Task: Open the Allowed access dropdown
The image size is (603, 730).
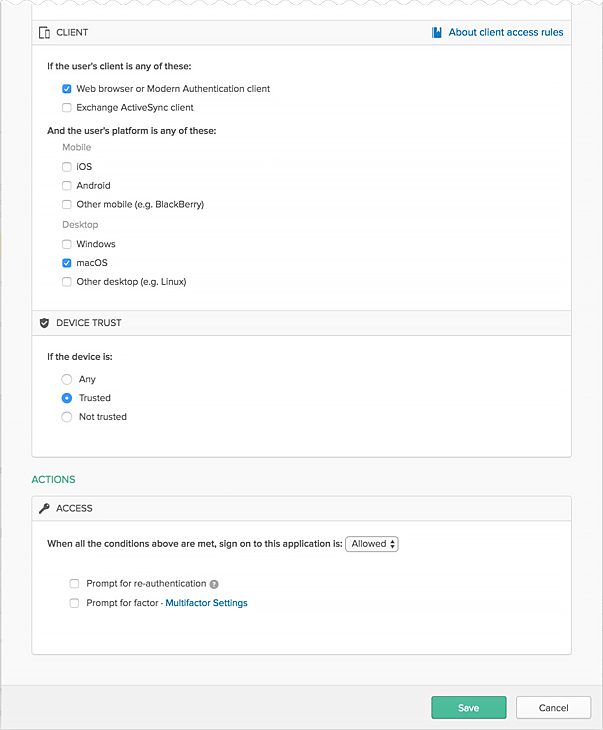Action: [372, 544]
